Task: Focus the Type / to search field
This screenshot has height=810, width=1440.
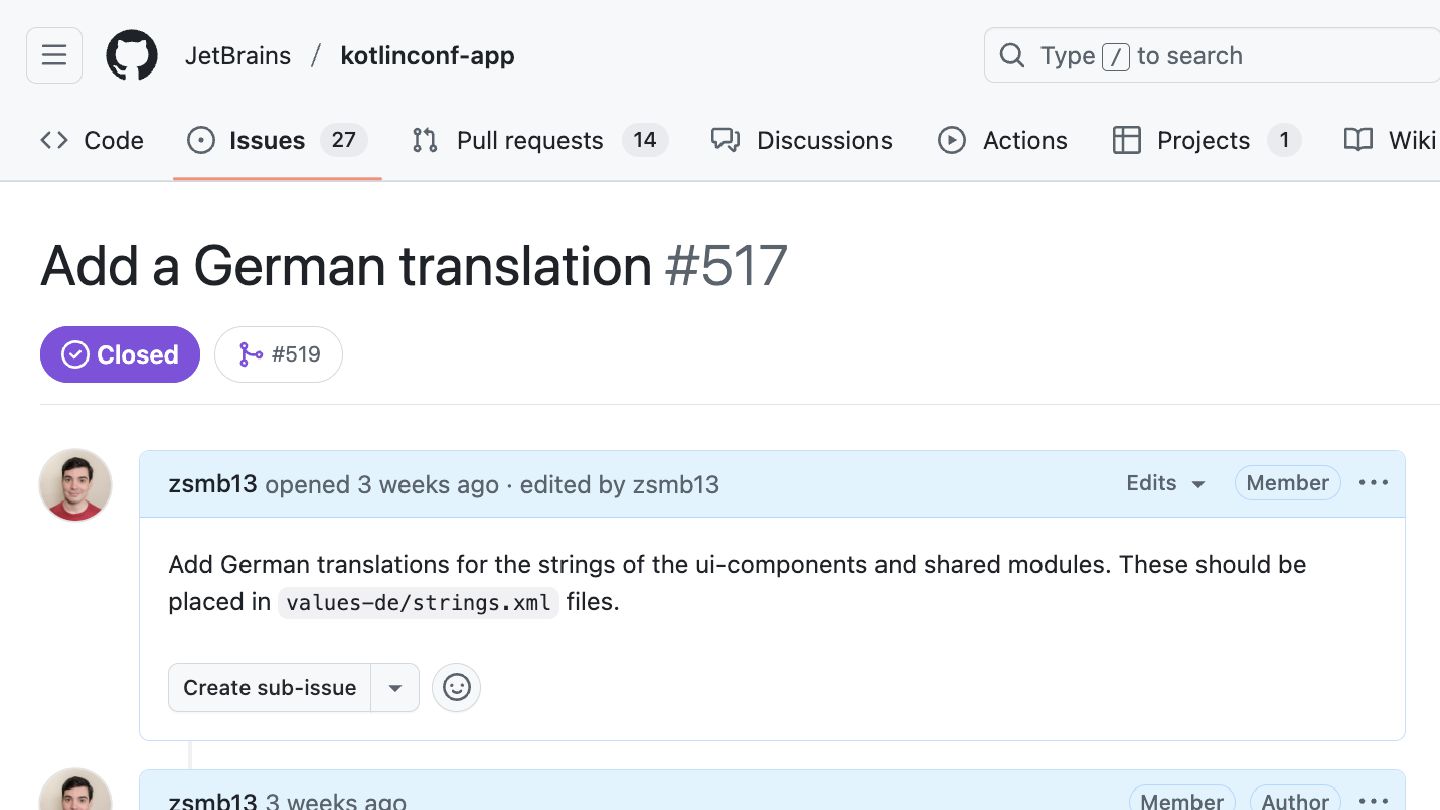Action: point(1212,55)
